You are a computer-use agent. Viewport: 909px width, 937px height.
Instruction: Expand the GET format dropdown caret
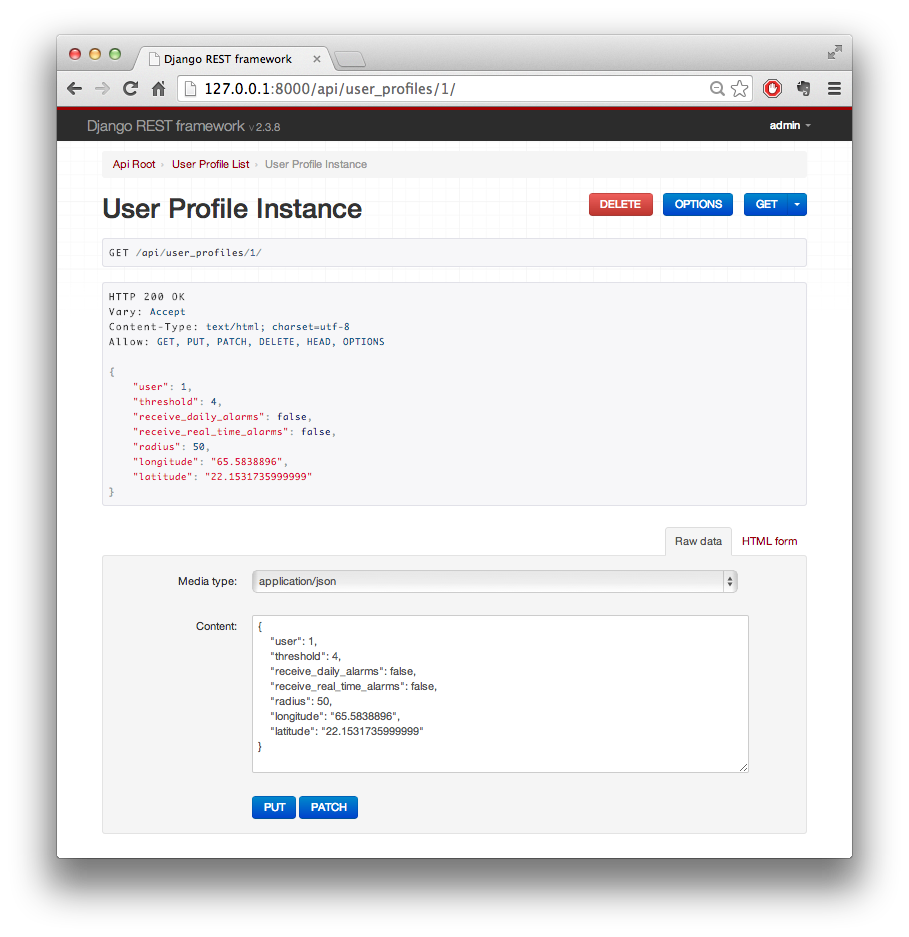797,204
